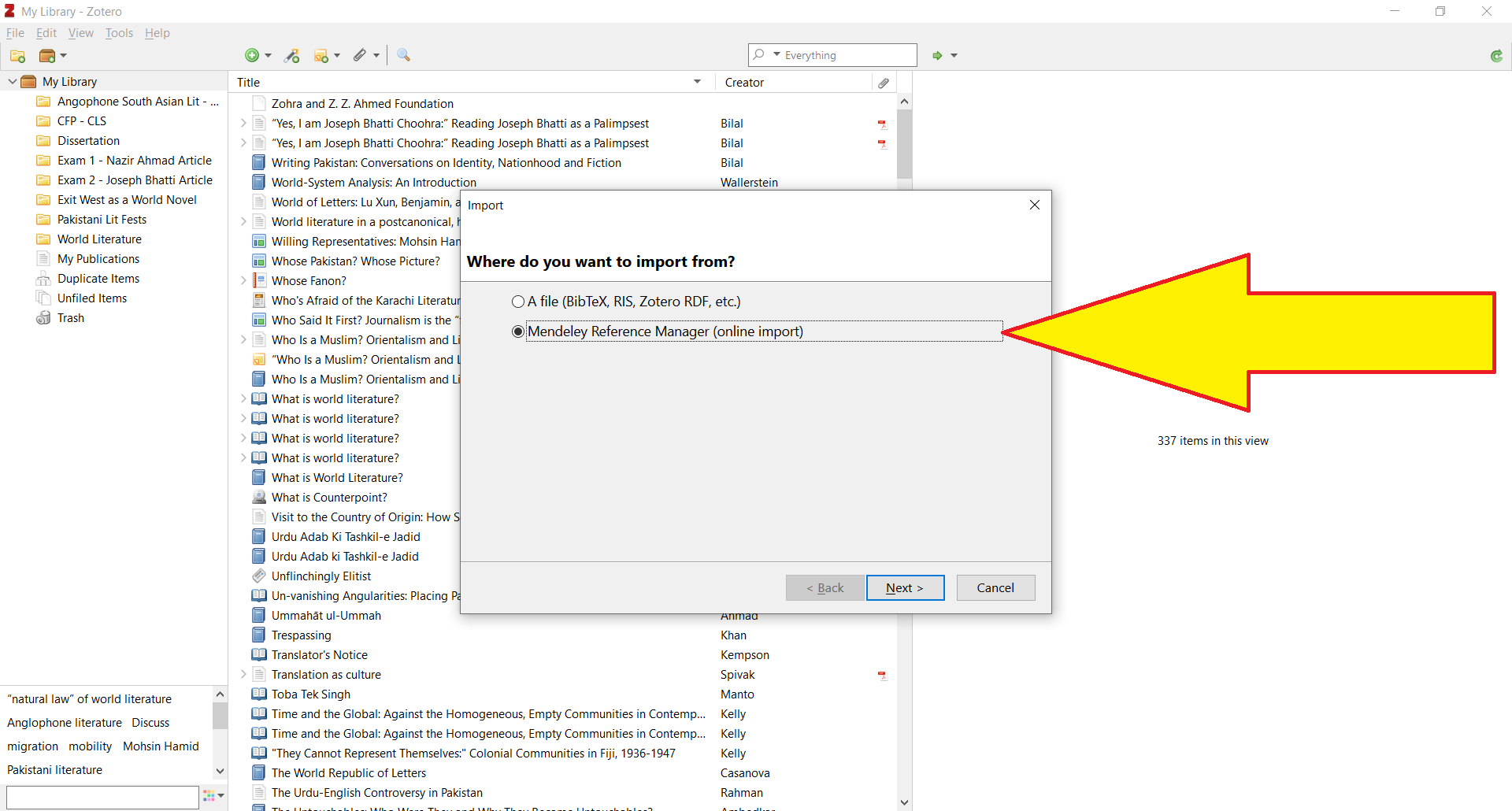Open the Trash in the sidebar

click(69, 317)
